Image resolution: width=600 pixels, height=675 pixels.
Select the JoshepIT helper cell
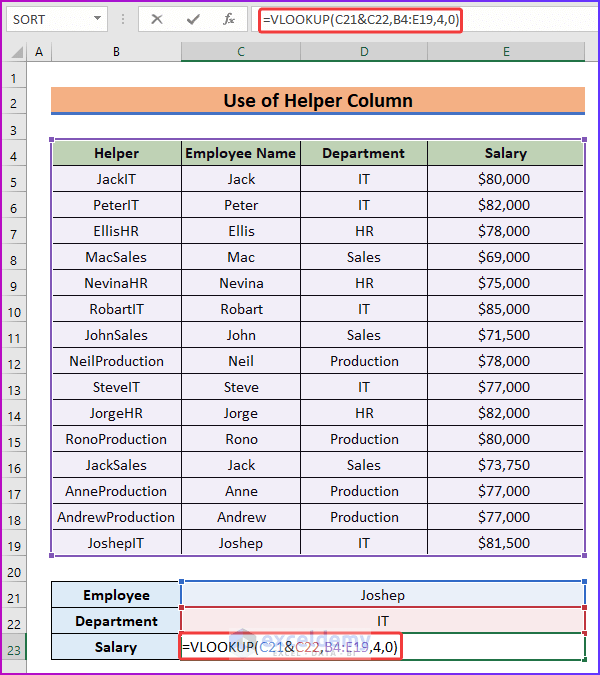pyautogui.click(x=117, y=543)
